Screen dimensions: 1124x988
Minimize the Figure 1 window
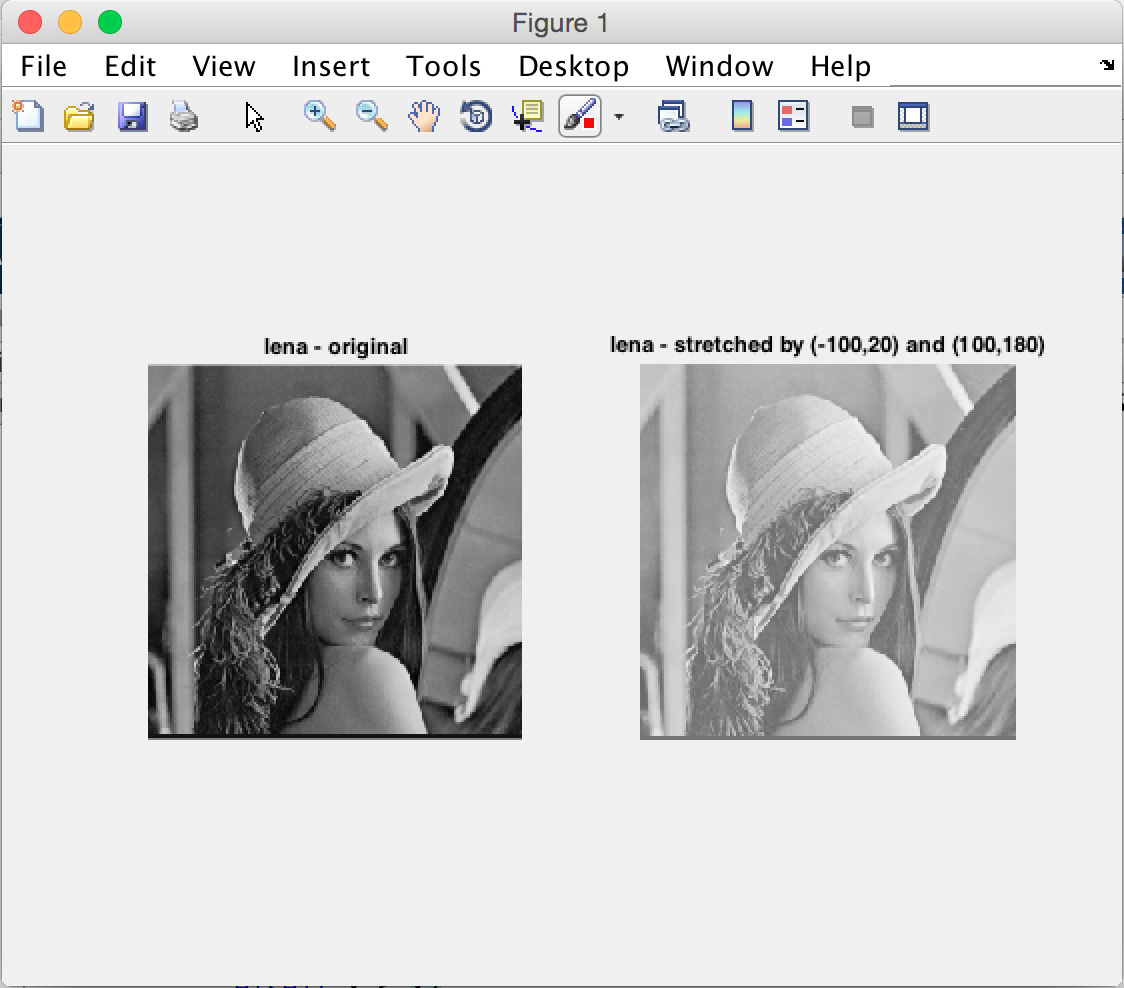(x=70, y=22)
